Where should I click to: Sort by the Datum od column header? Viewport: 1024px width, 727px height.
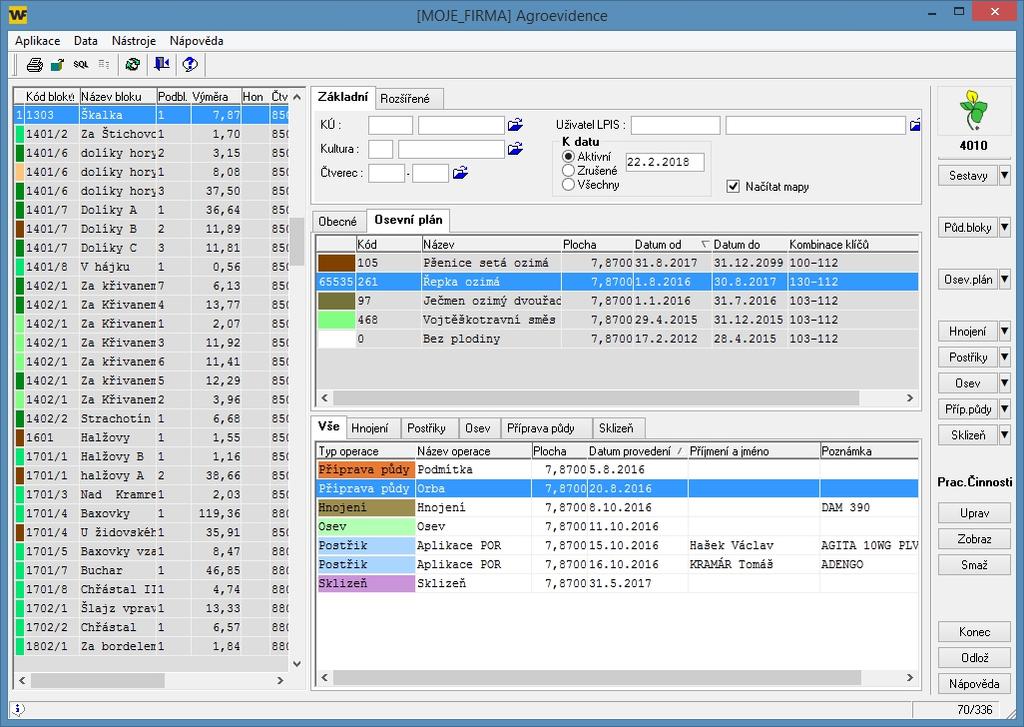671,244
